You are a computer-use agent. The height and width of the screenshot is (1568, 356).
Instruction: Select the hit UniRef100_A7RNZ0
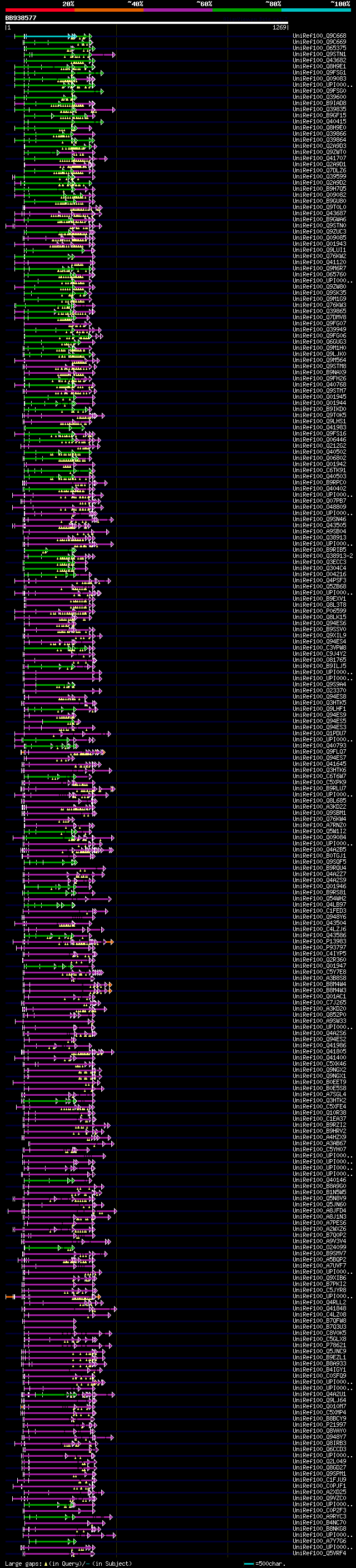[319, 825]
